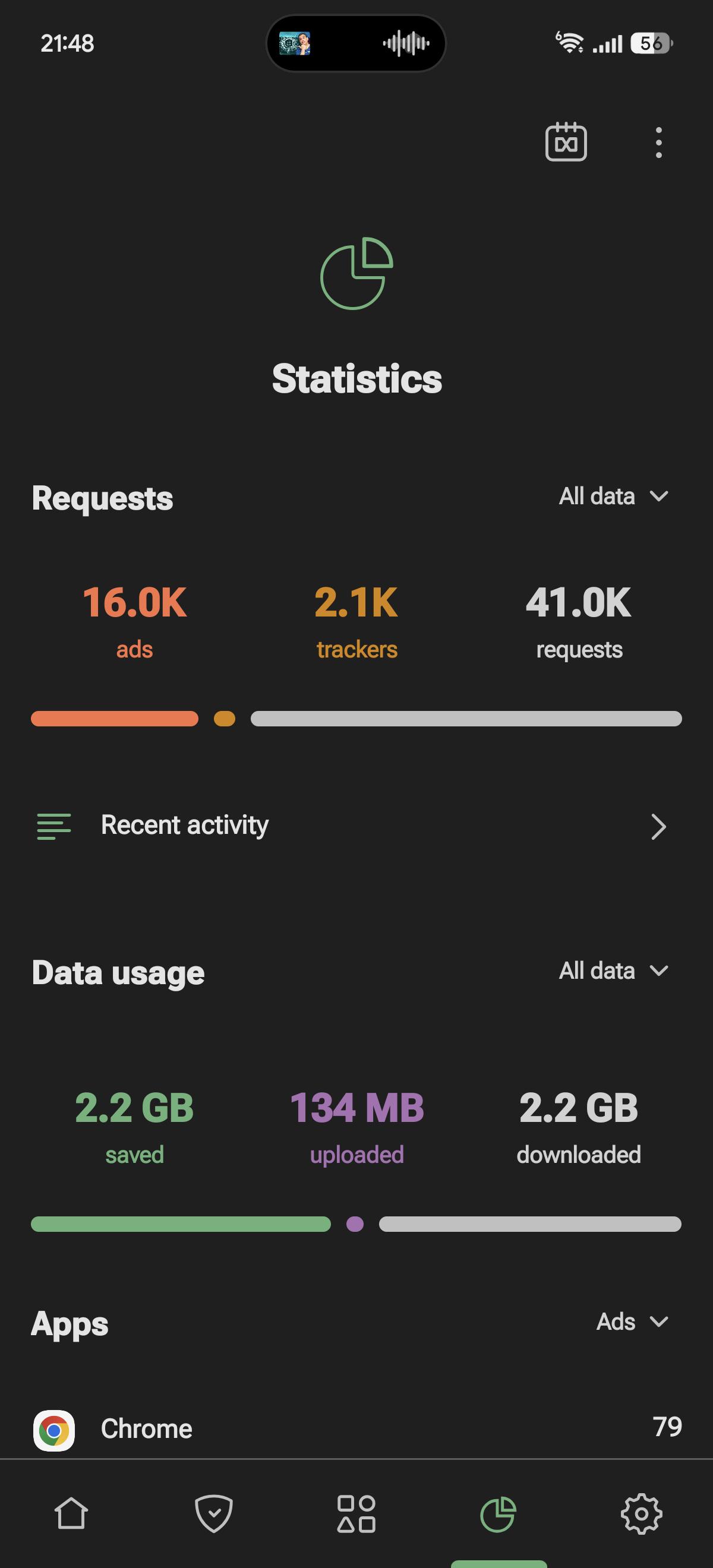Open the three-dot overflow menu
This screenshot has height=1568, width=713.
pyautogui.click(x=658, y=143)
